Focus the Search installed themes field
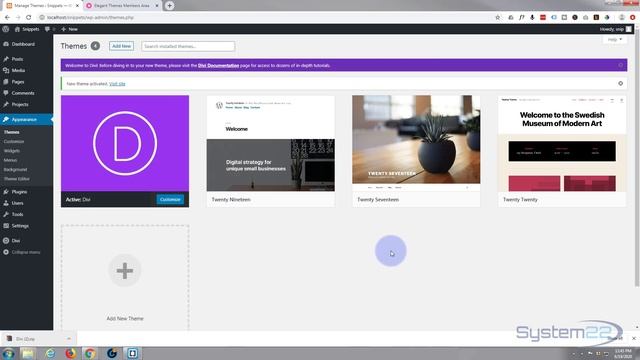 [x=188, y=47]
